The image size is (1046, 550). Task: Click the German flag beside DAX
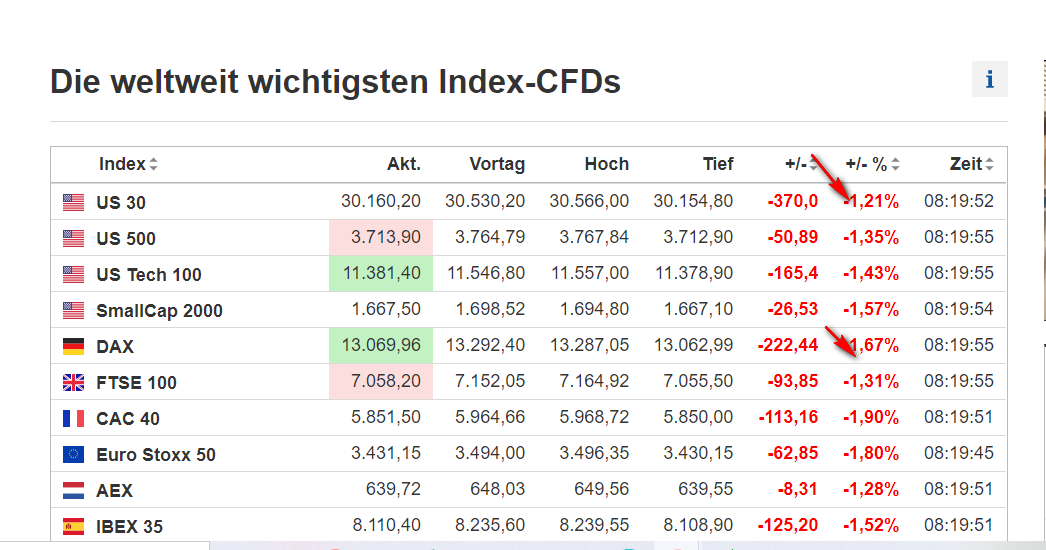(x=73, y=346)
